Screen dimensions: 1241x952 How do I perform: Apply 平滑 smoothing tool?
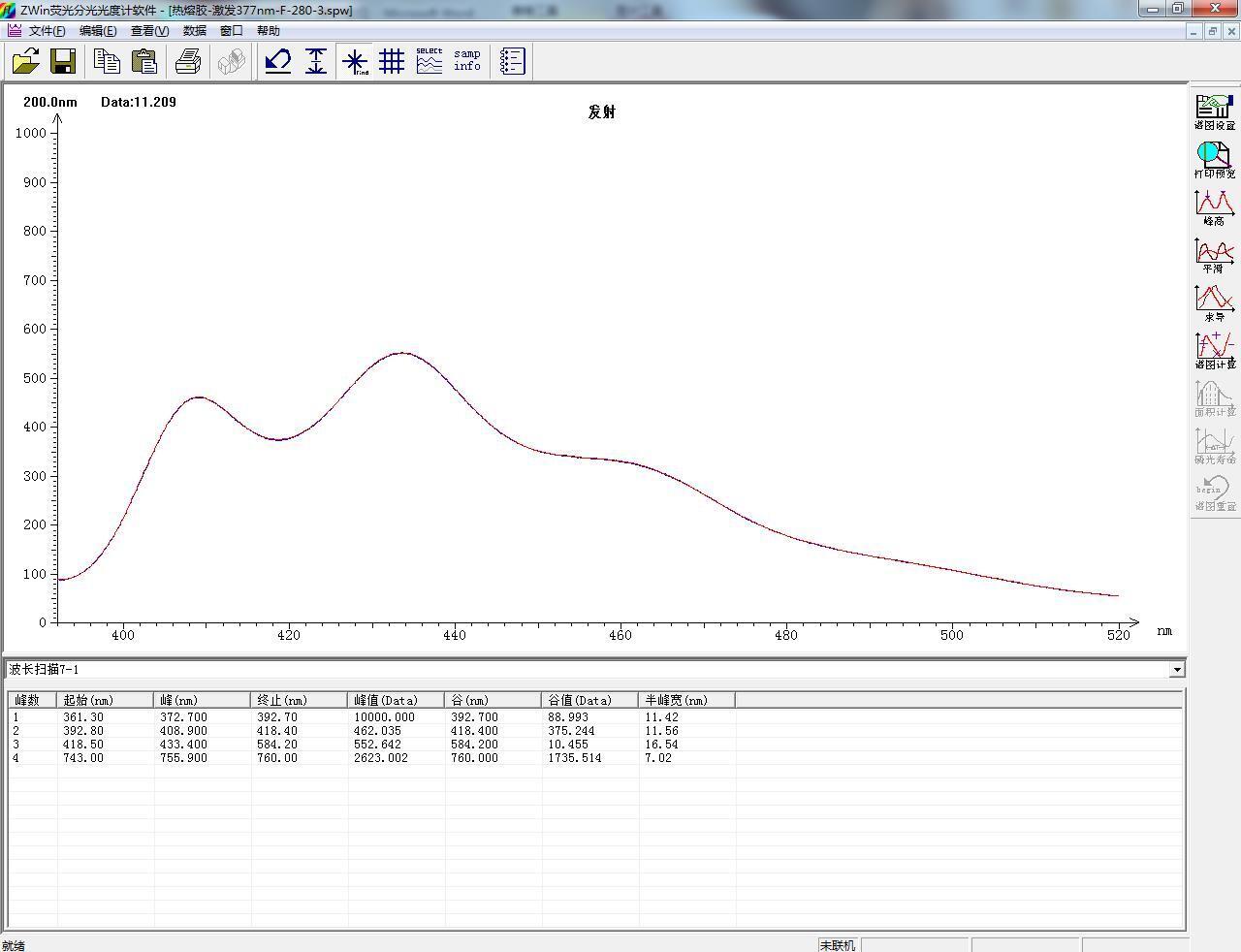point(1214,255)
